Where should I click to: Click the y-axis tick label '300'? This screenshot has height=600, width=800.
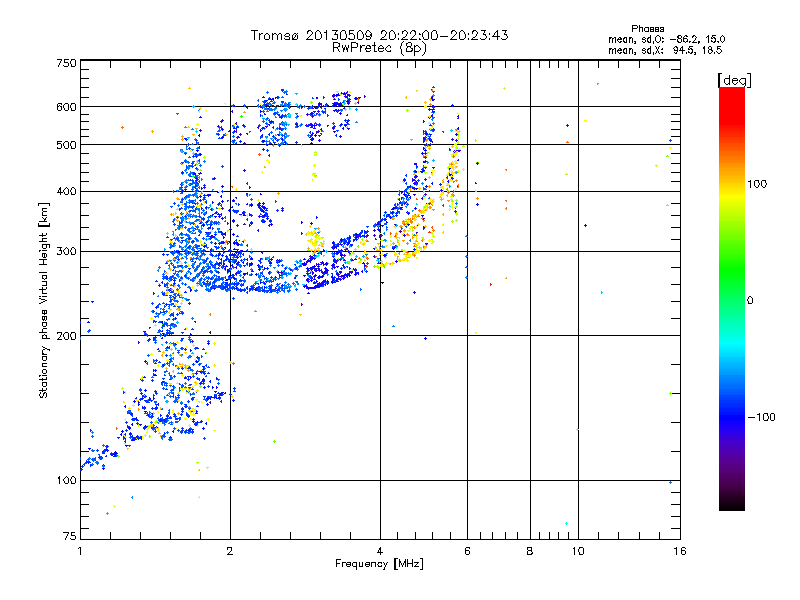(x=66, y=252)
